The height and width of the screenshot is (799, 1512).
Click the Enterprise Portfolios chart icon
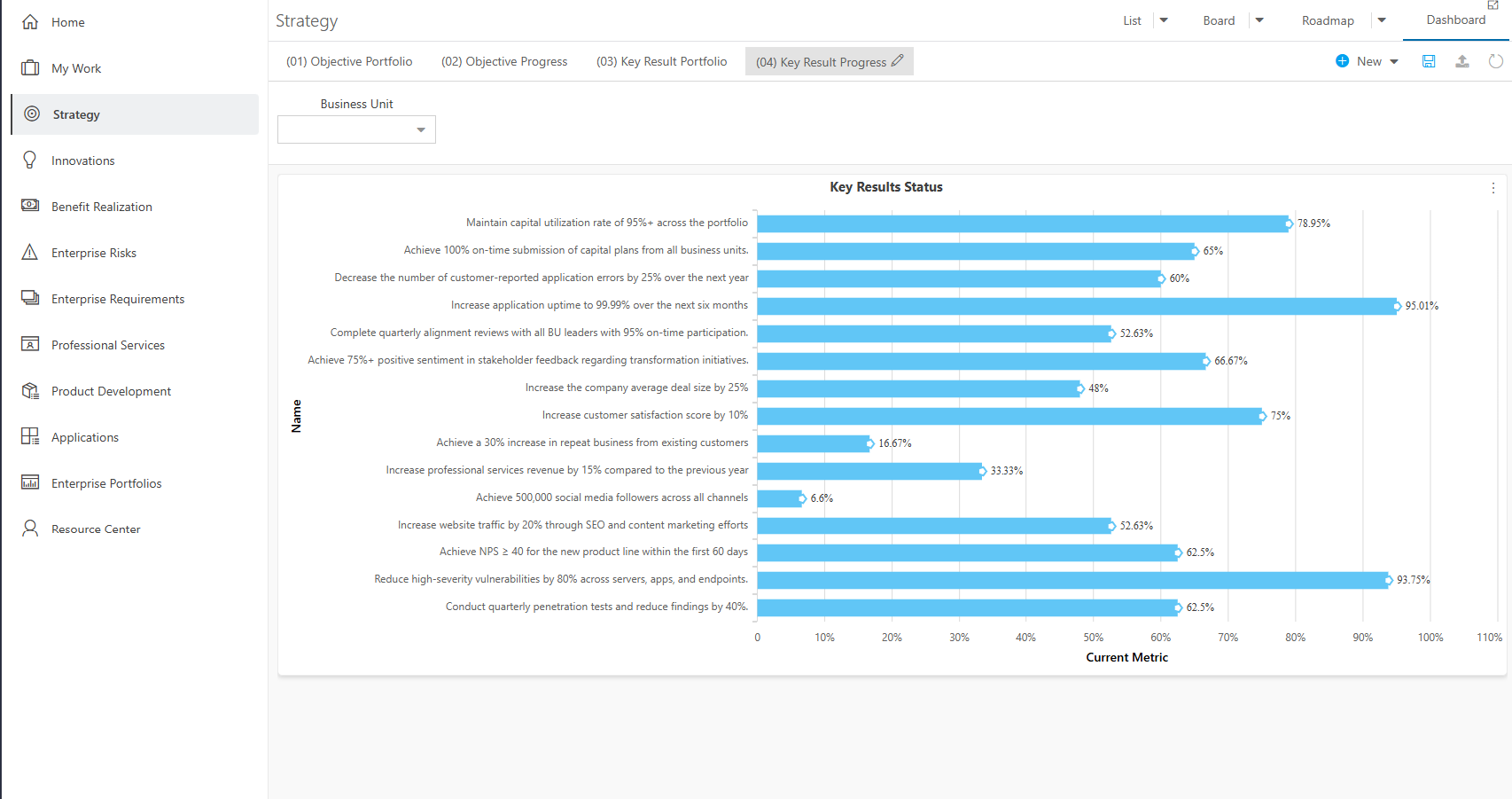pos(30,482)
